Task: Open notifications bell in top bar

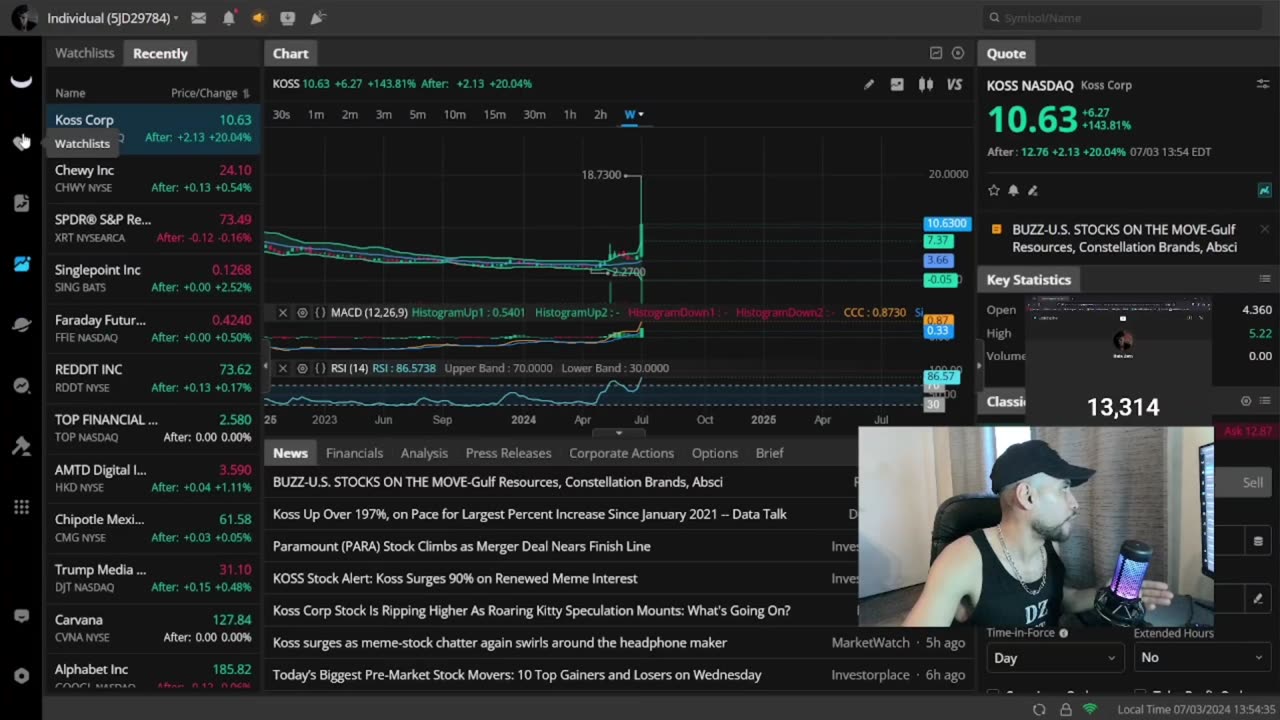Action: coord(229,18)
